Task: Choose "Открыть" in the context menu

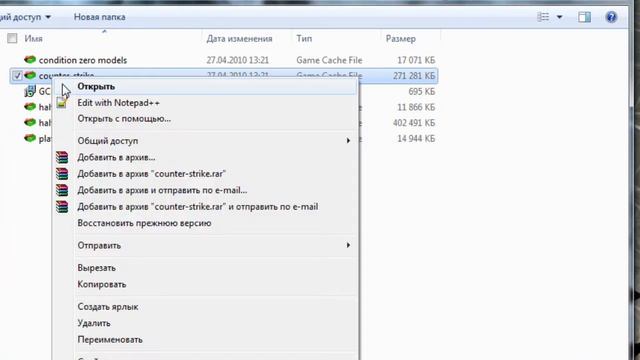Action: click(x=96, y=87)
